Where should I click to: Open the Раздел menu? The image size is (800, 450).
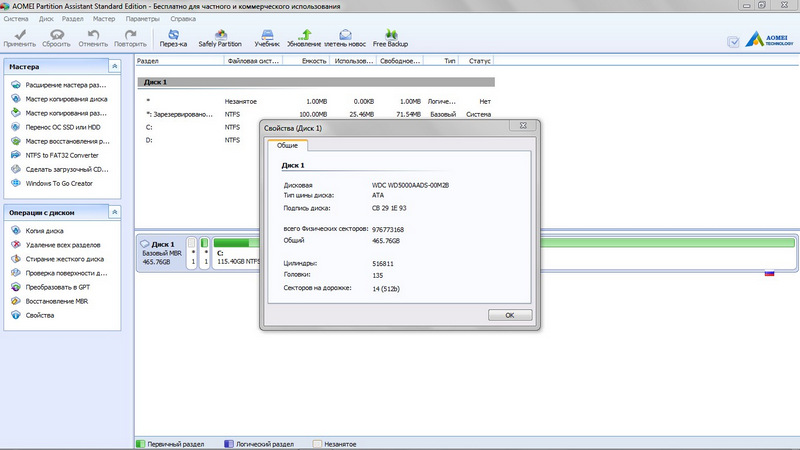tap(72, 19)
